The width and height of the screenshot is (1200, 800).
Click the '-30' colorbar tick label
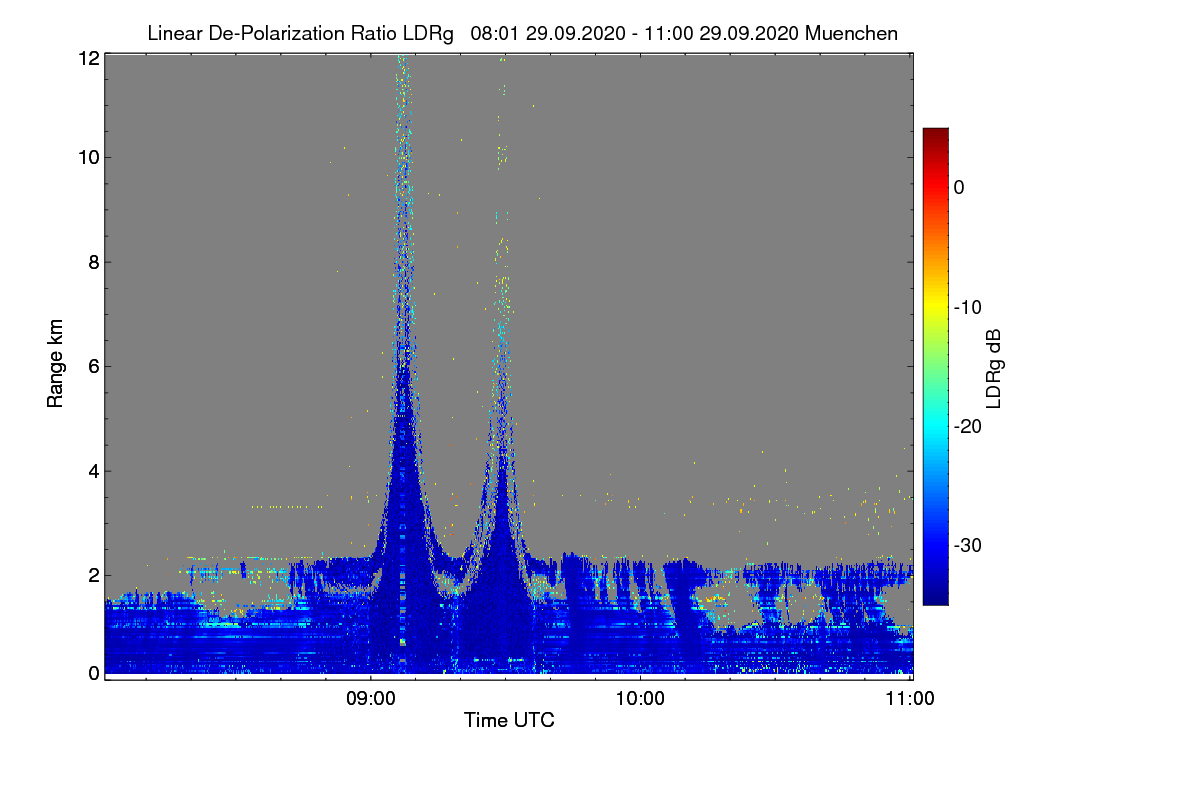pyautogui.click(x=968, y=546)
